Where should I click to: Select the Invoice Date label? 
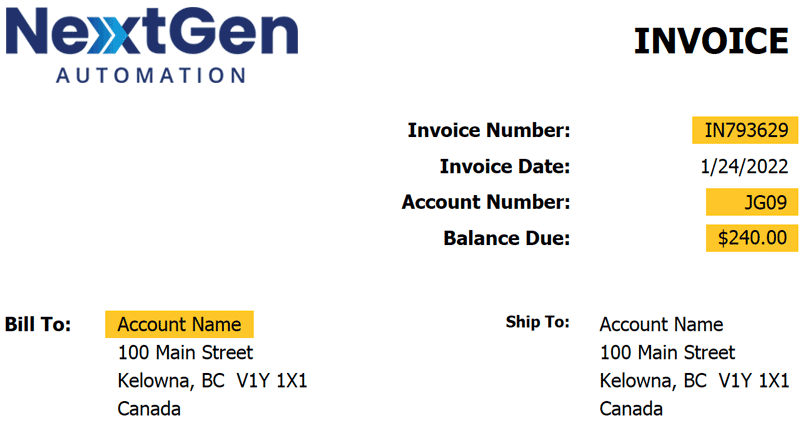[x=505, y=166]
